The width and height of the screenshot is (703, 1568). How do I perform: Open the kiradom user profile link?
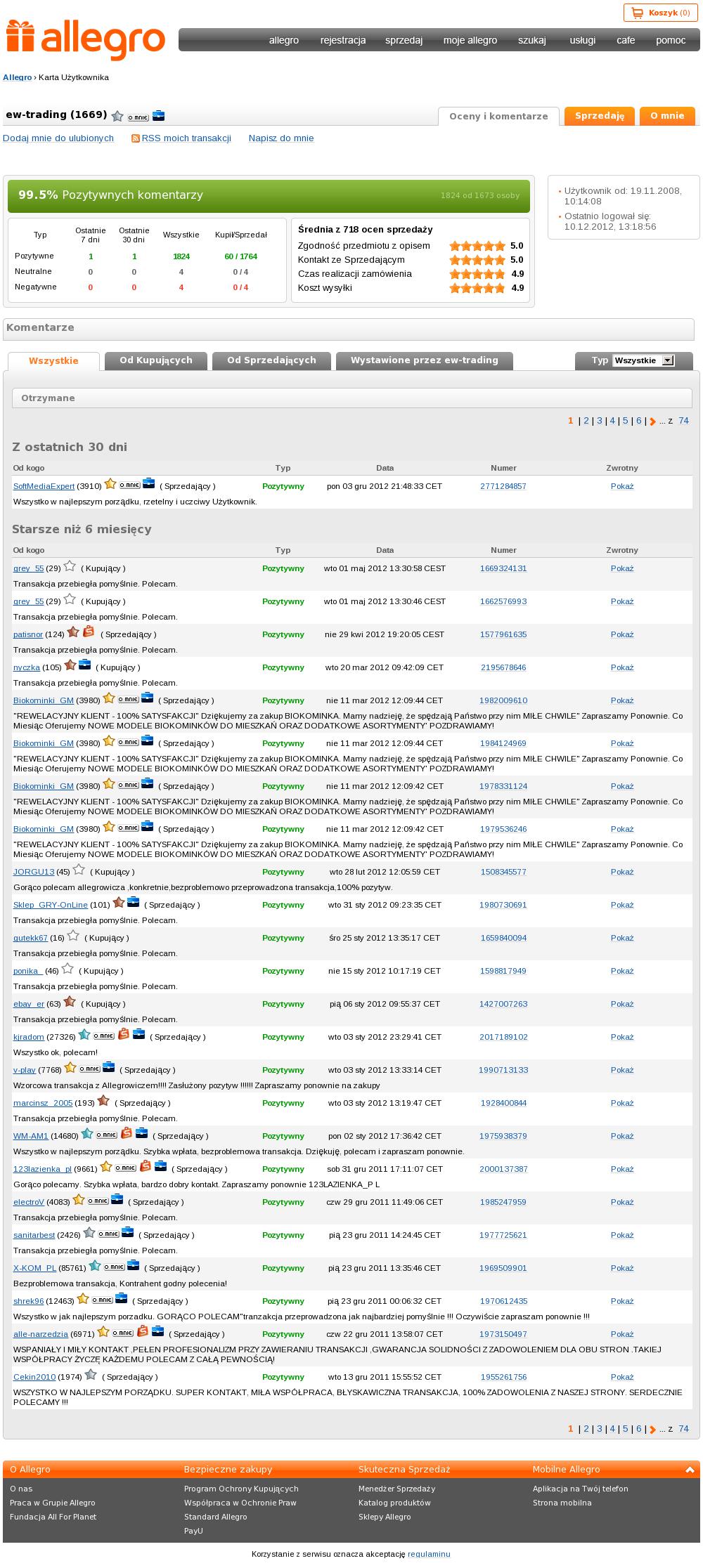(29, 1037)
